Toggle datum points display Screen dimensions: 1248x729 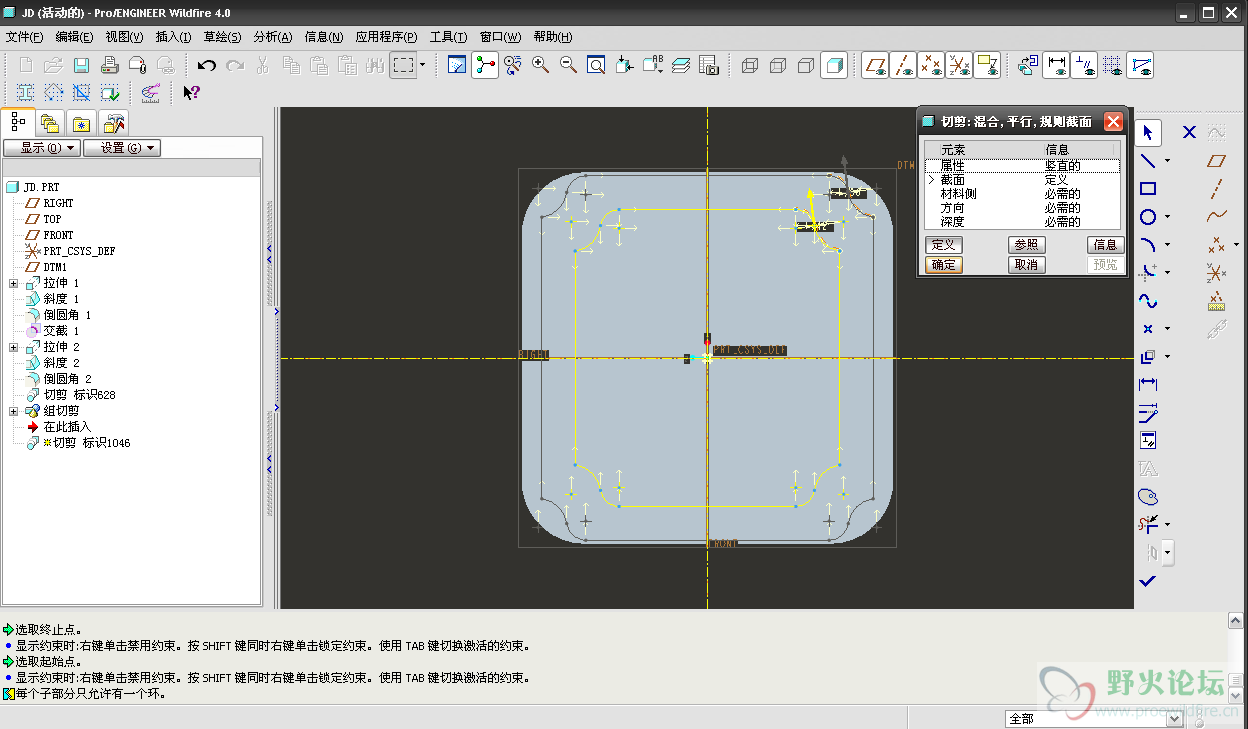pyautogui.click(x=932, y=65)
